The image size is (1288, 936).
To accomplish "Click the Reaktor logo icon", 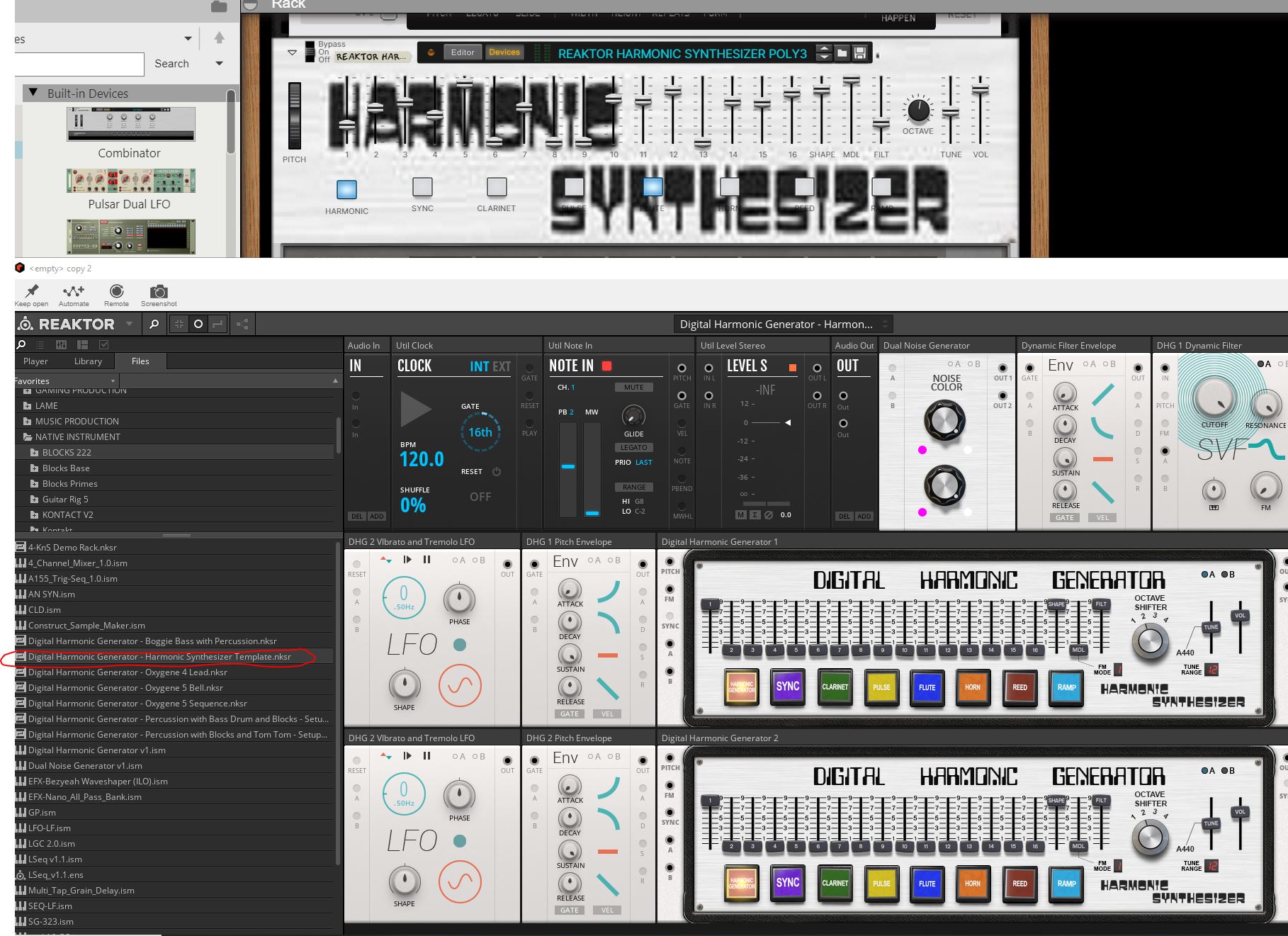I will (26, 324).
